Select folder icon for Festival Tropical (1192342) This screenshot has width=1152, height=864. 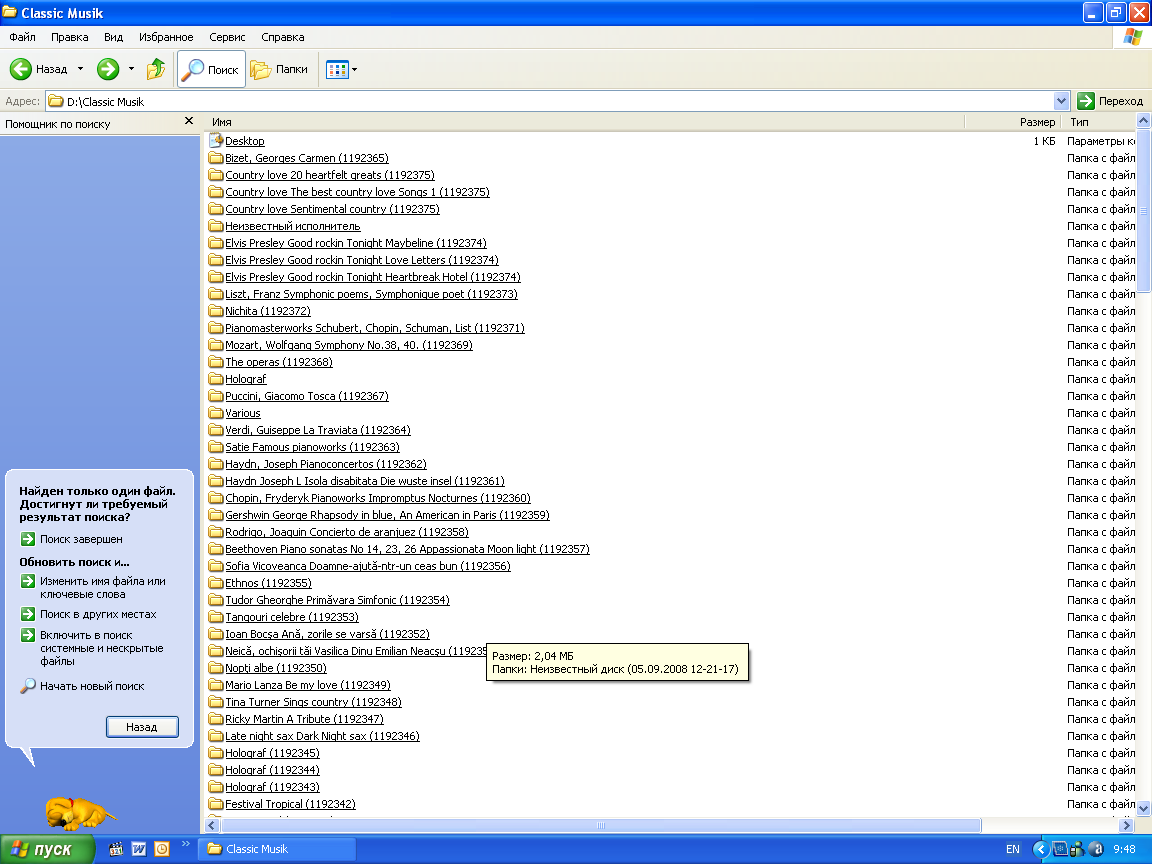(x=215, y=804)
